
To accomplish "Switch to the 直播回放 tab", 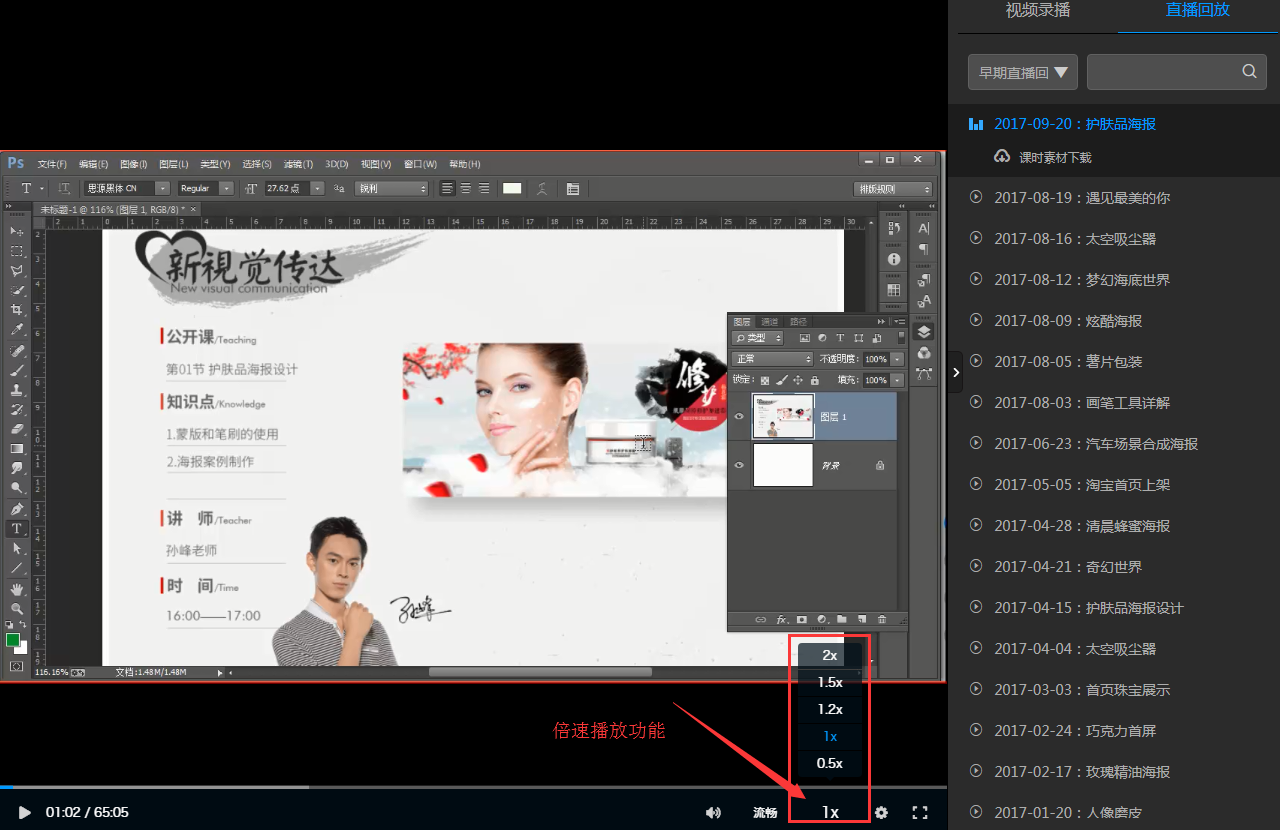I will [x=1197, y=10].
